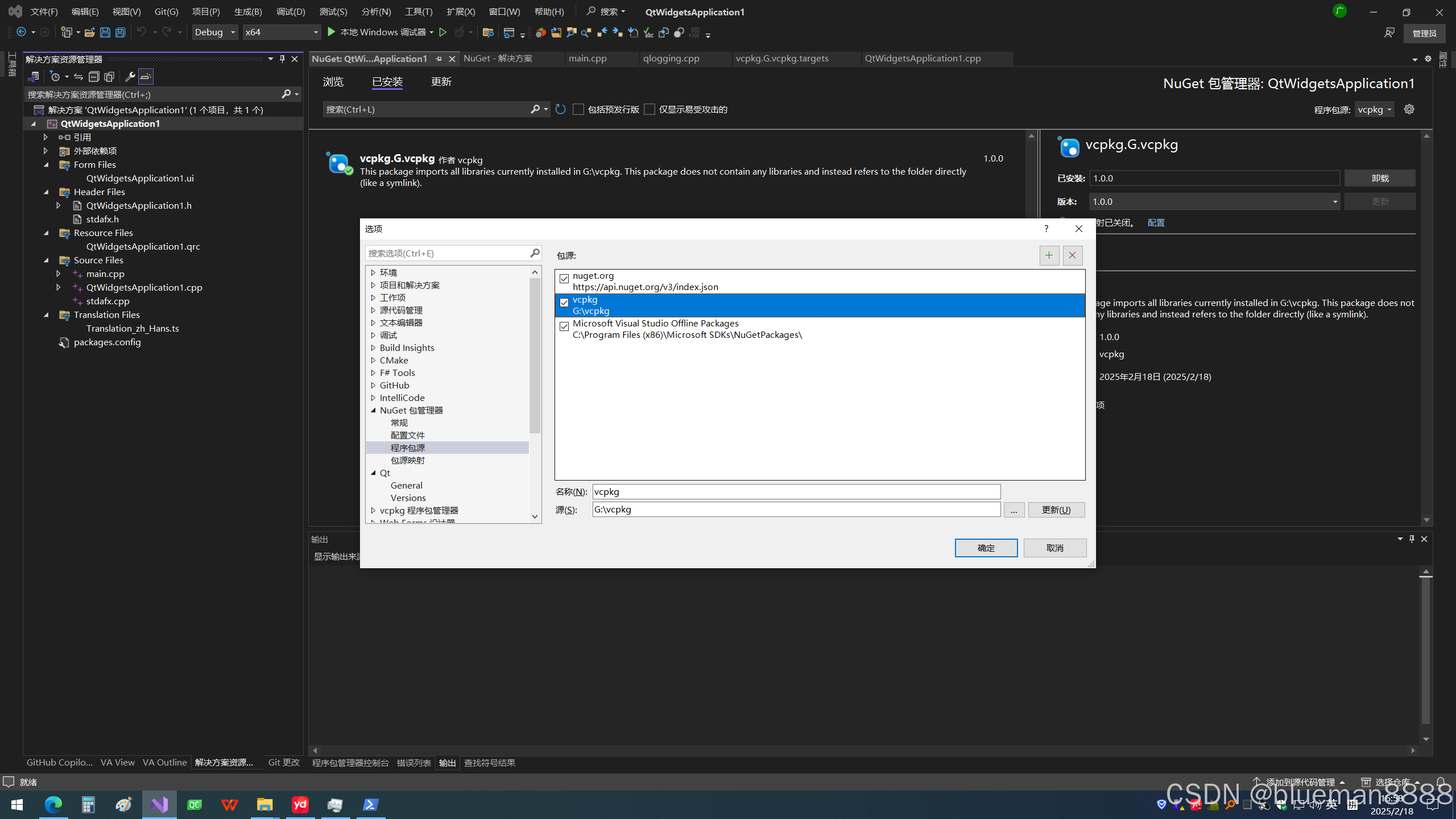Open the Debug configuration dropdown
This screenshot has height=819, width=1456.
(215, 32)
